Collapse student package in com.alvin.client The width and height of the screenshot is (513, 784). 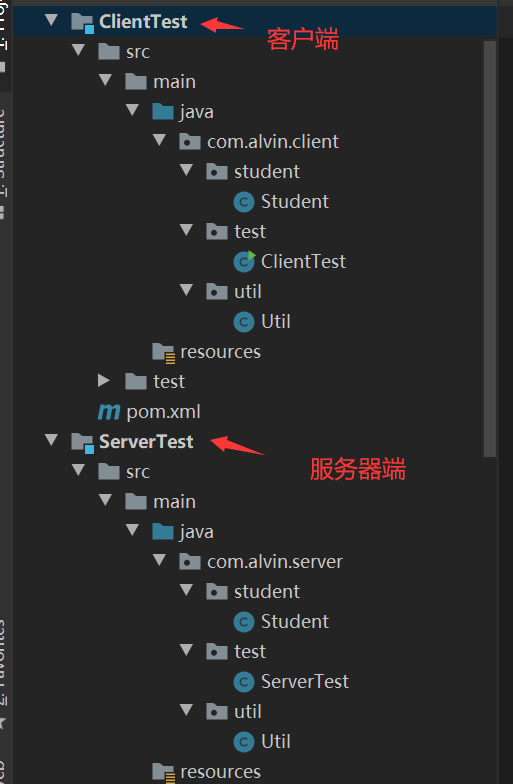(186, 170)
